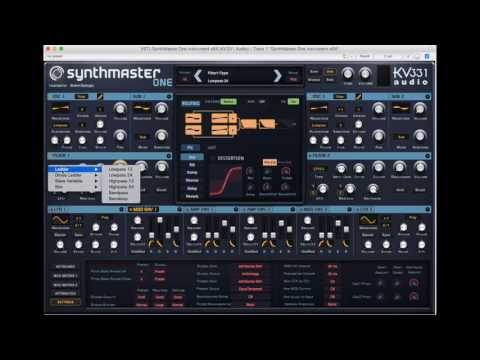The height and width of the screenshot is (360, 480).
Task: Click tallest slider handle in MOD ENV 1
Action: (x=160, y=220)
